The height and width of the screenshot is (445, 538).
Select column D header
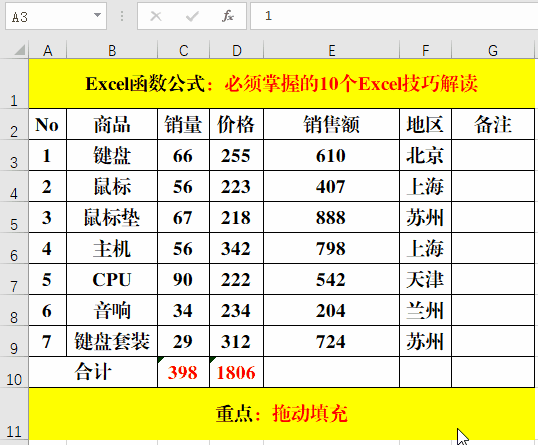coord(236,50)
